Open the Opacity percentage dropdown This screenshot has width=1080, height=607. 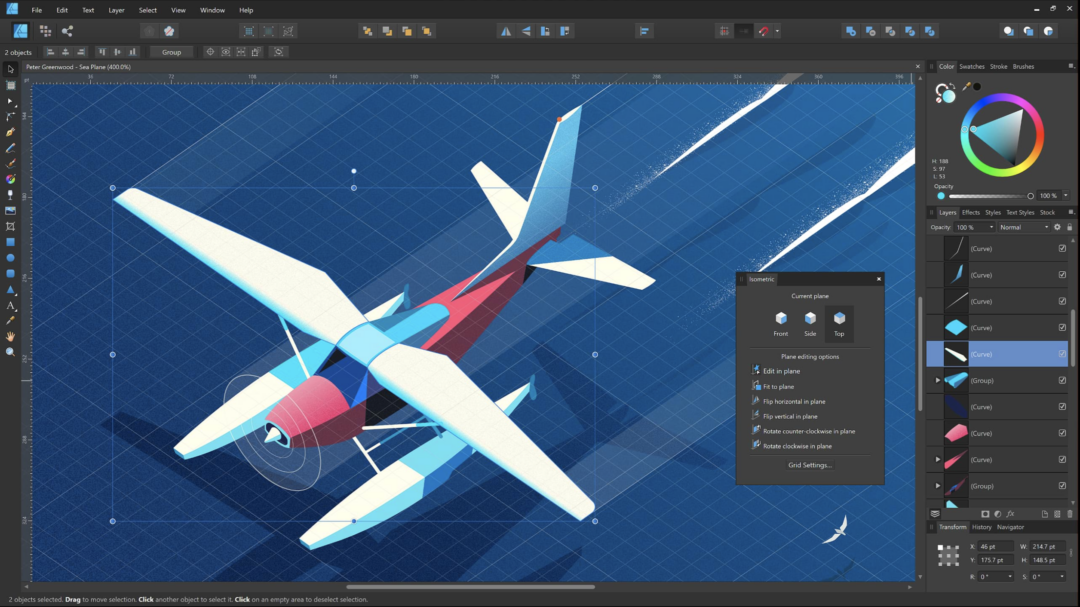click(x=991, y=227)
